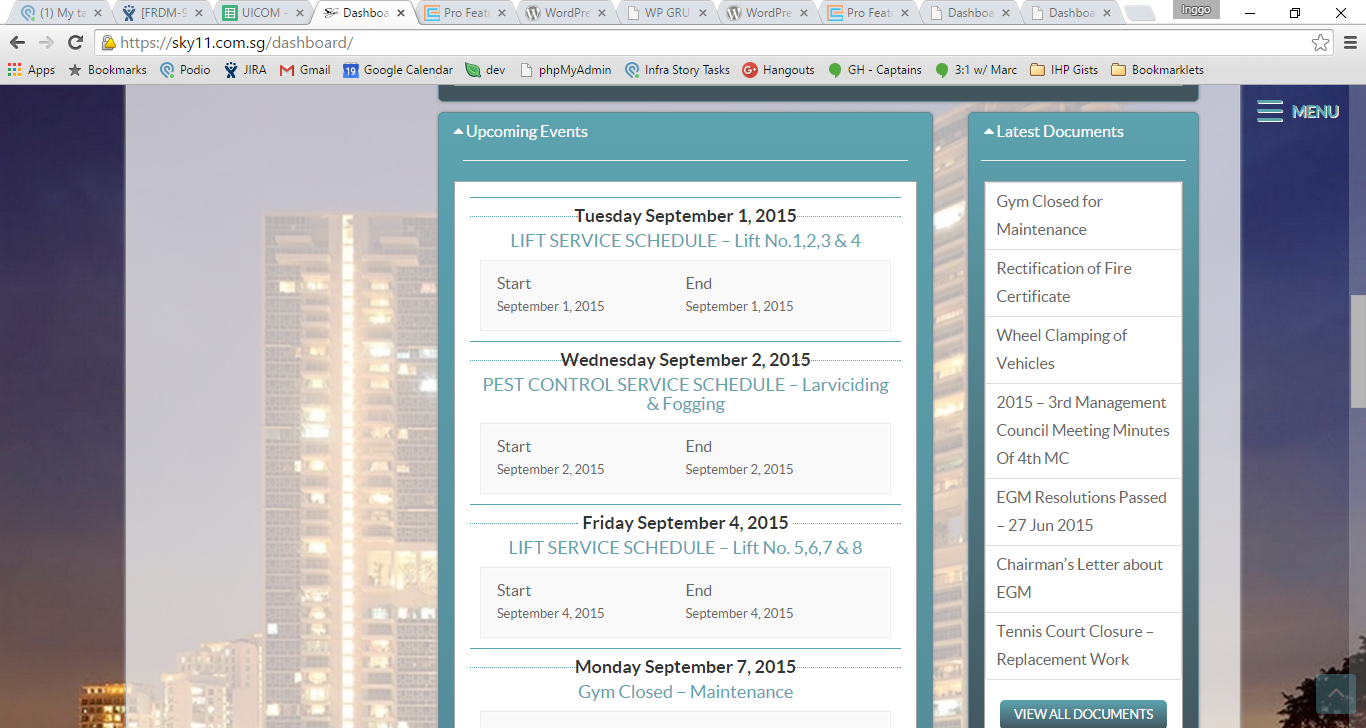Switch to the first Pro Feat tab
This screenshot has height=728, width=1366.
tap(465, 14)
